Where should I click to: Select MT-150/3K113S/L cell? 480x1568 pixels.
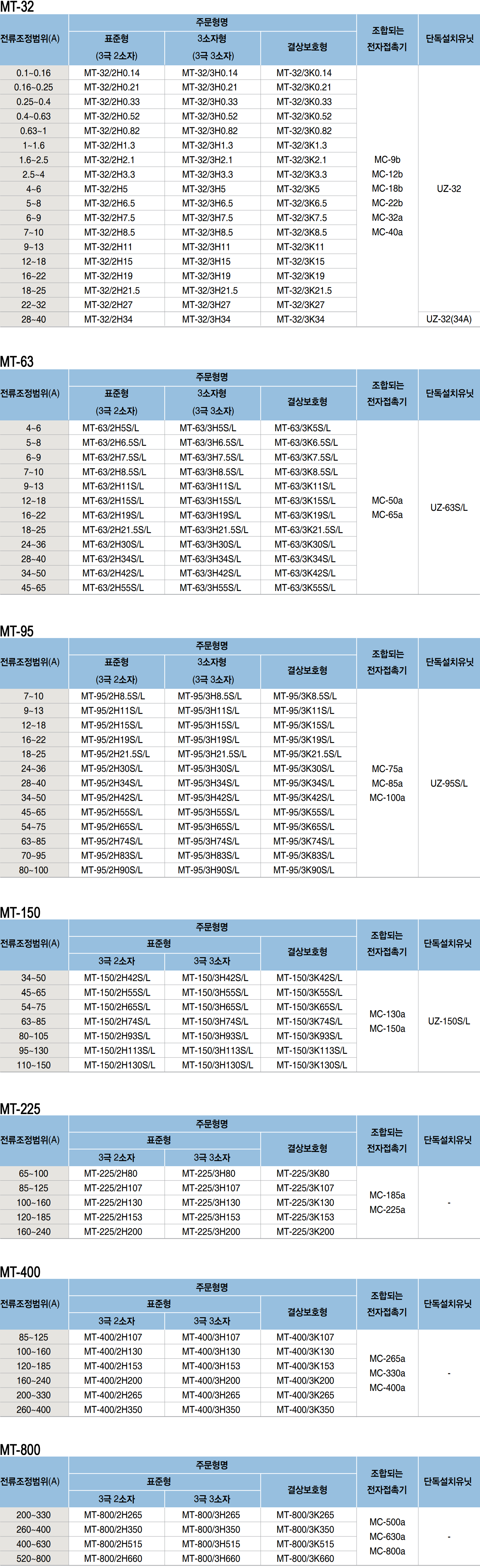pyautogui.click(x=312, y=1051)
